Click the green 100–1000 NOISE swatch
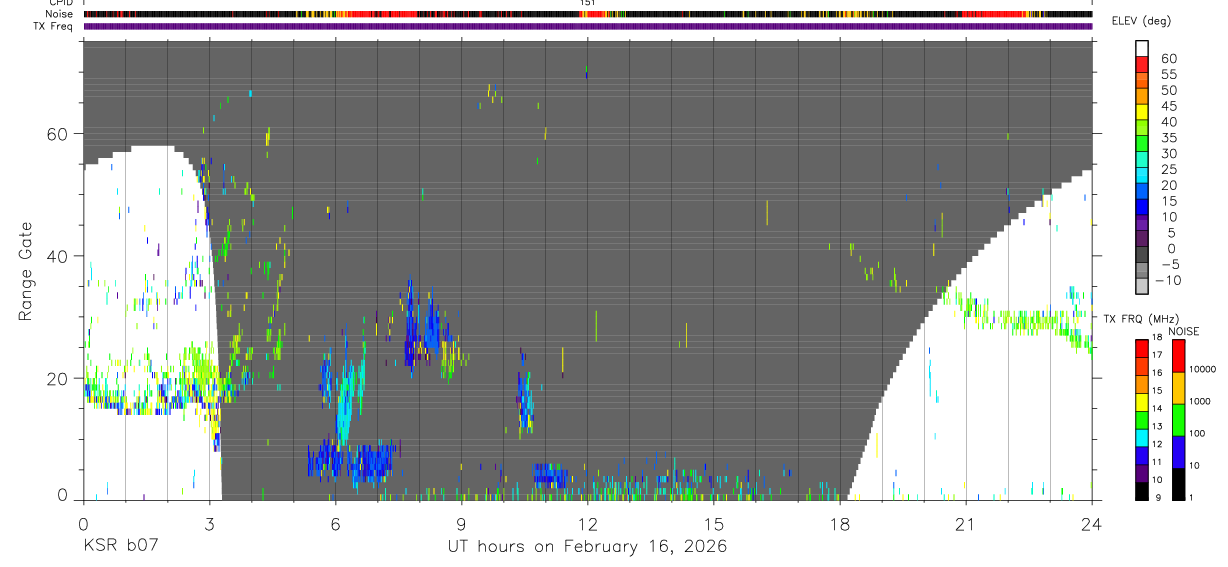This screenshot has height=567, width=1228. pyautogui.click(x=1178, y=420)
